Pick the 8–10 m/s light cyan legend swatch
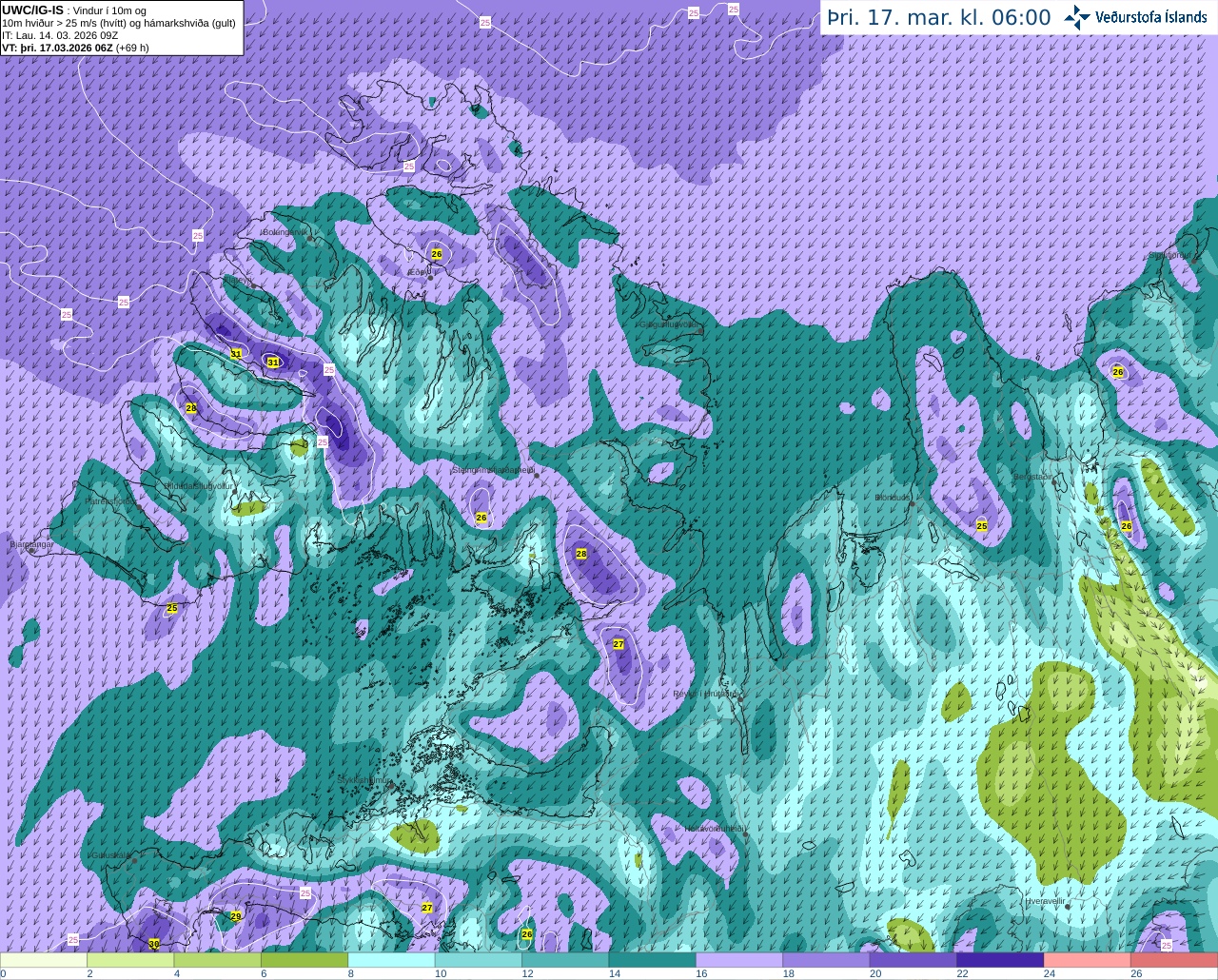The image size is (1218, 980). tap(392, 960)
